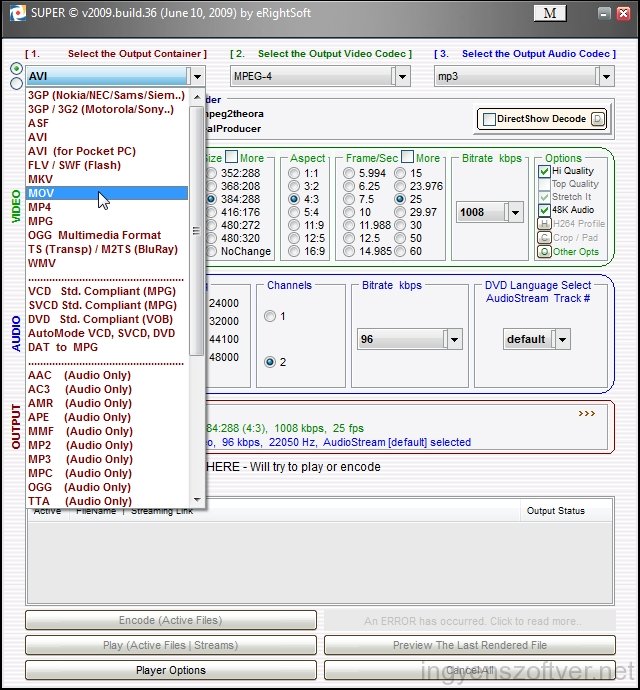Click the >>> arrows in Output panel
Screen dimensions: 640x690
586,414
